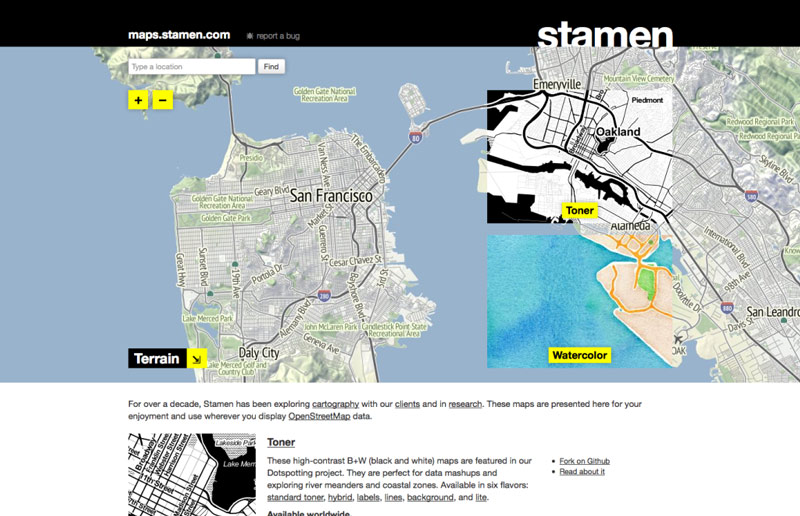Image resolution: width=800 pixels, height=516 pixels.
Task: Click the Golden Gate Park label
Action: click(226, 218)
